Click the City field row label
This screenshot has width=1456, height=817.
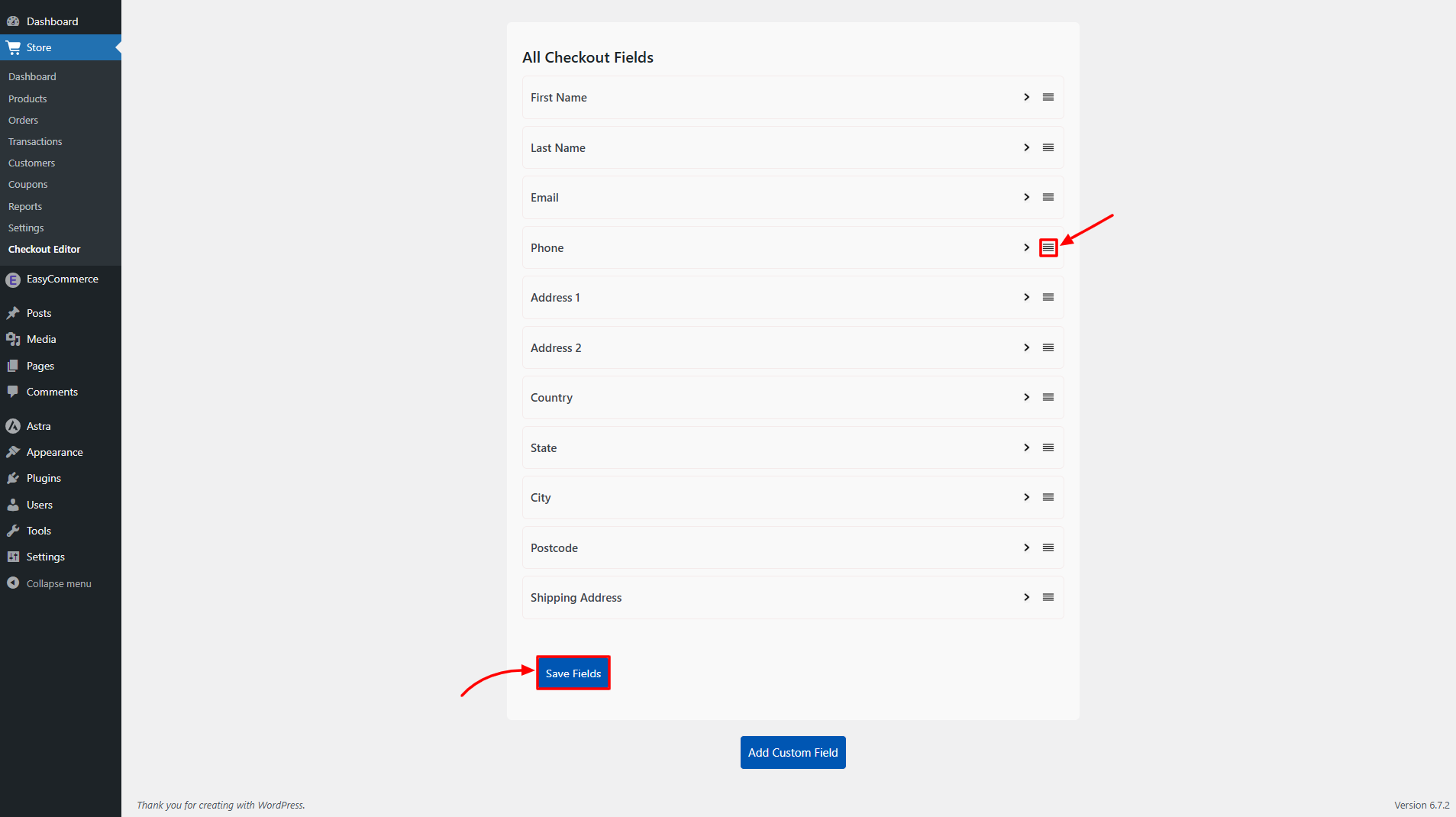(541, 498)
